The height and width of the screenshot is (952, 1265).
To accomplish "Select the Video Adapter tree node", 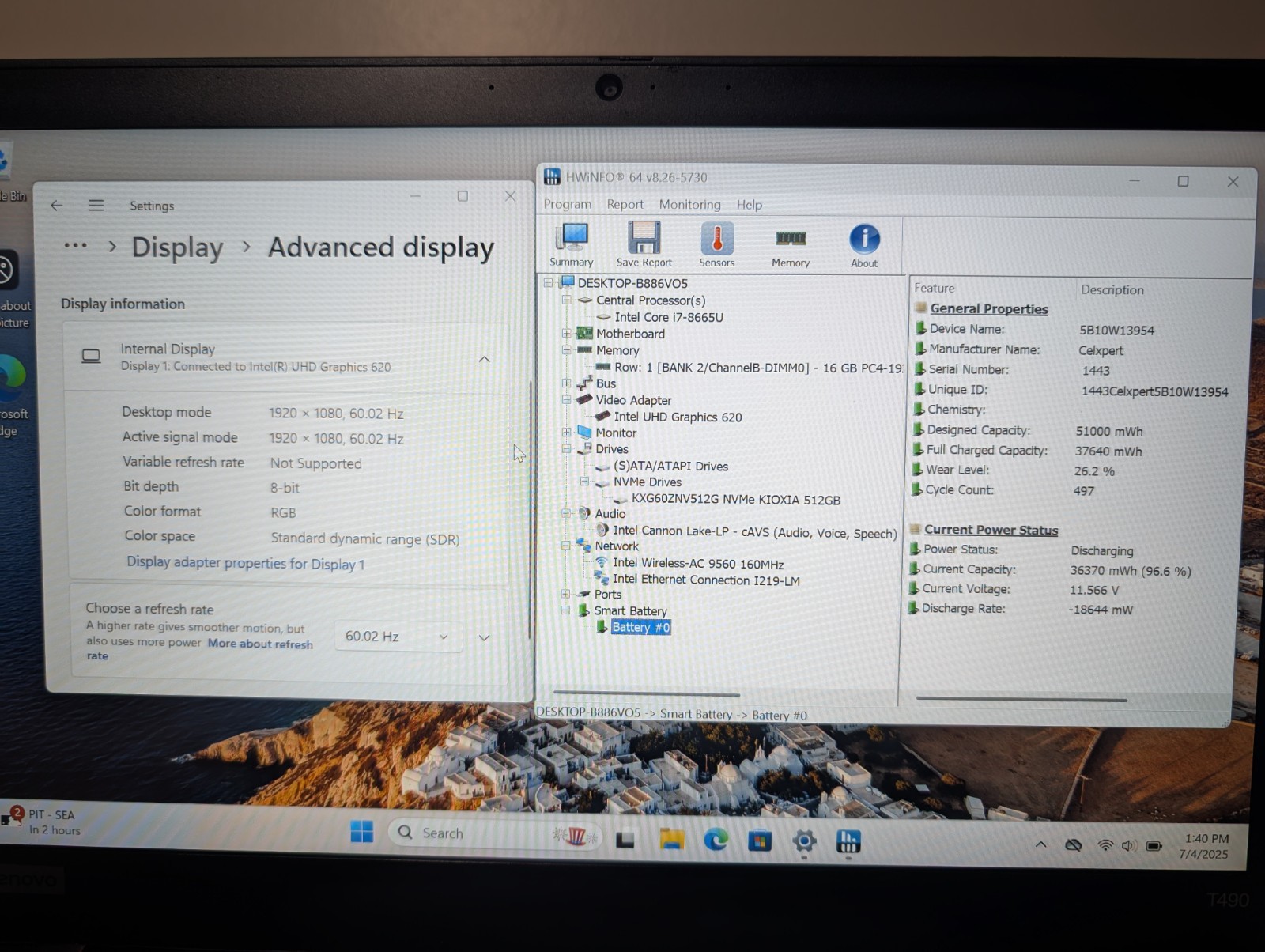I will point(633,400).
